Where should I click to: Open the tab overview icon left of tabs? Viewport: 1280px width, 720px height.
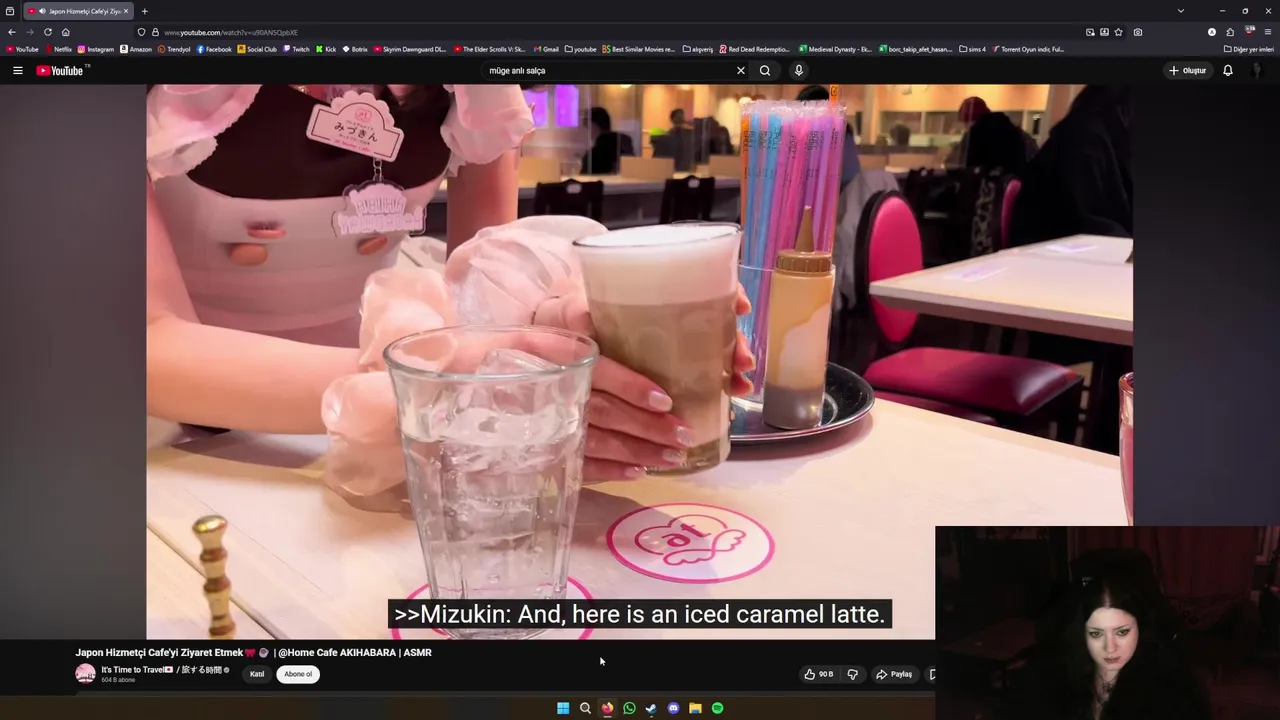[x=10, y=11]
